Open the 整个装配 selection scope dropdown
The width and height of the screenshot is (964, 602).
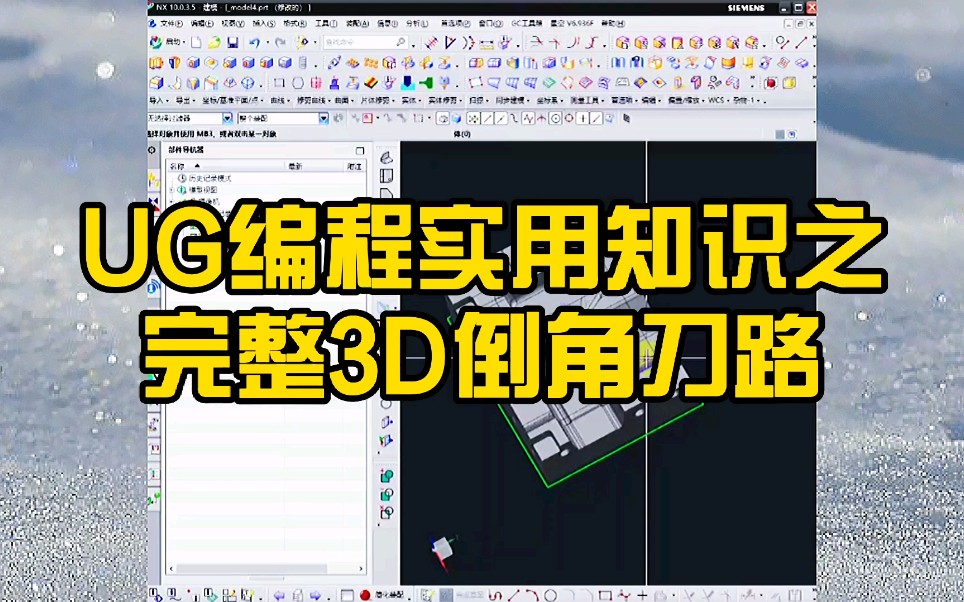325,118
